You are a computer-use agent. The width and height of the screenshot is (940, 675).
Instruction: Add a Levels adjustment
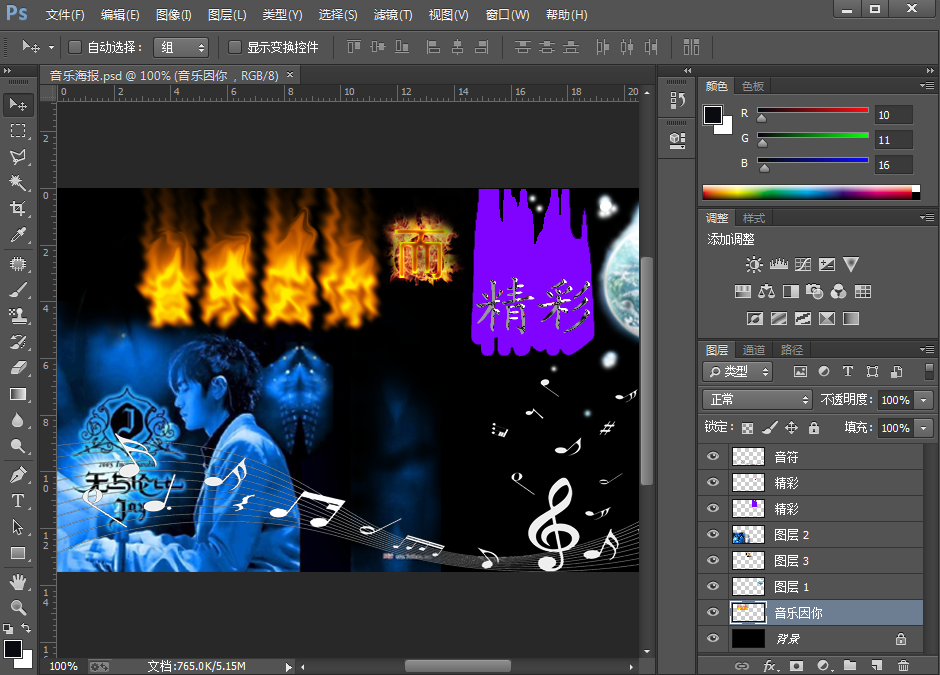779,264
